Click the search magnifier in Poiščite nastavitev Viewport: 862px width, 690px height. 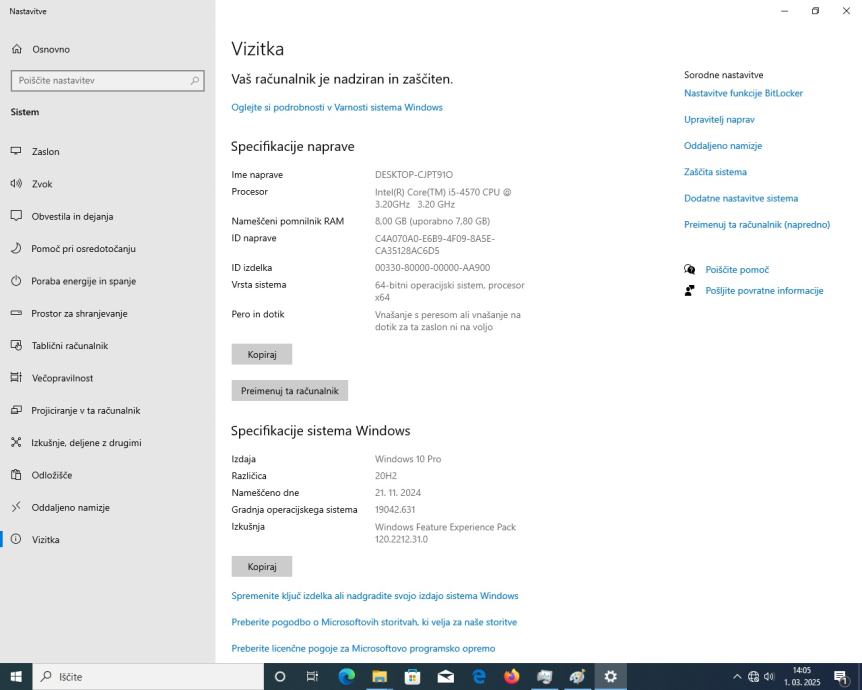(195, 81)
